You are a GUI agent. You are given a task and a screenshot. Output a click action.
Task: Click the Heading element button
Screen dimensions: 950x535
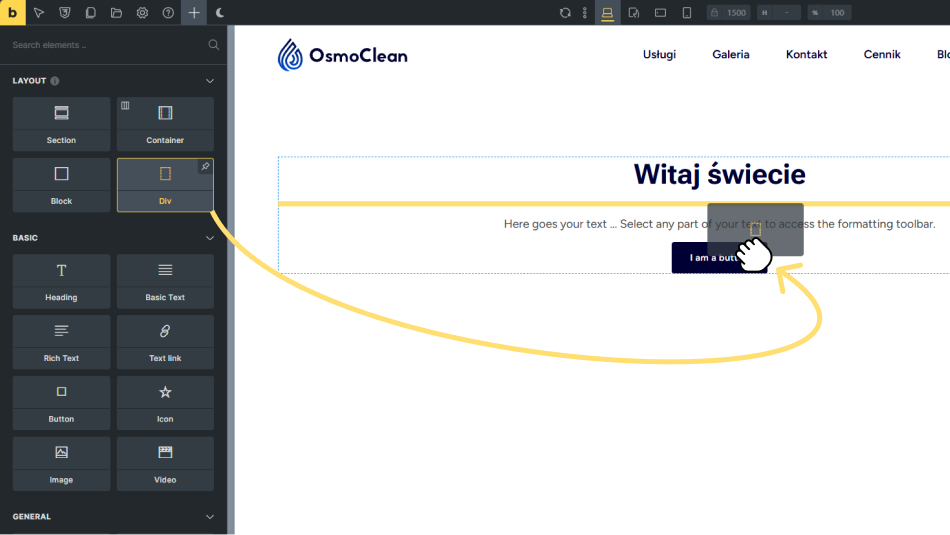pos(61,279)
